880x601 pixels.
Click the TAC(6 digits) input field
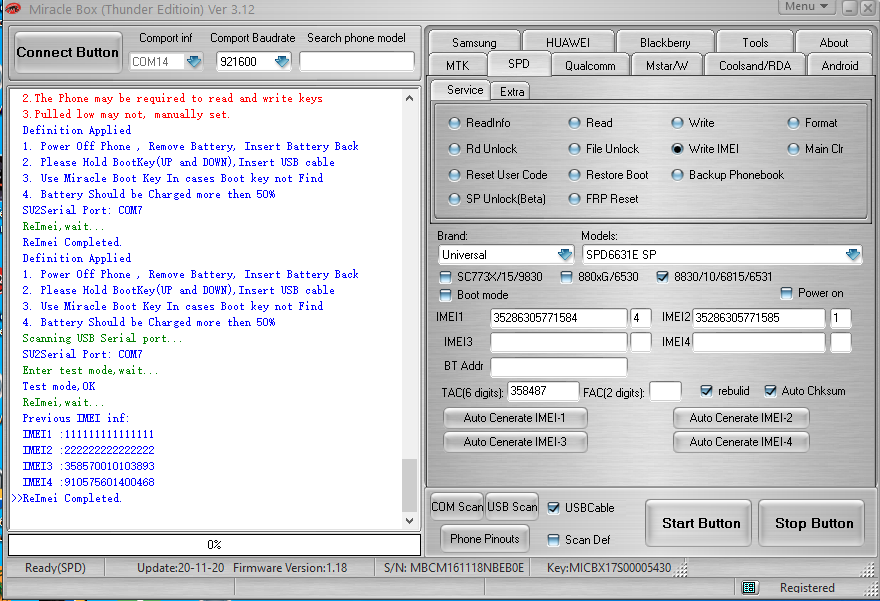(x=543, y=391)
